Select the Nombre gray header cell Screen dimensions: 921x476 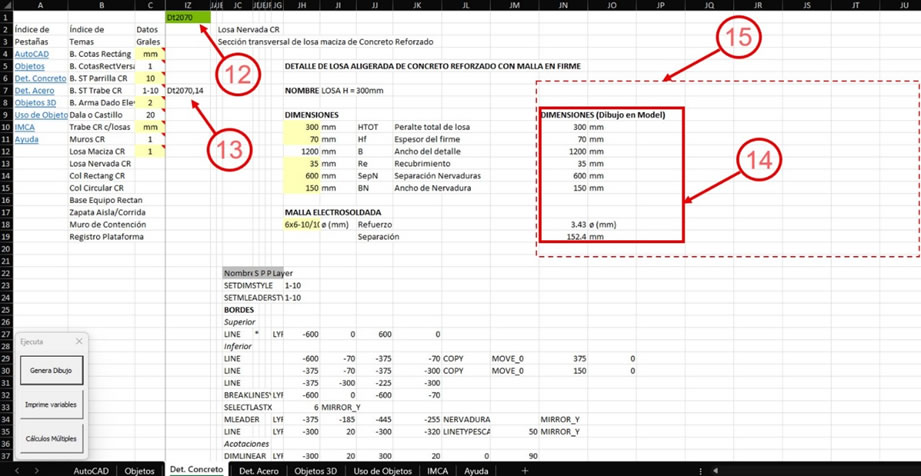click(x=238, y=273)
